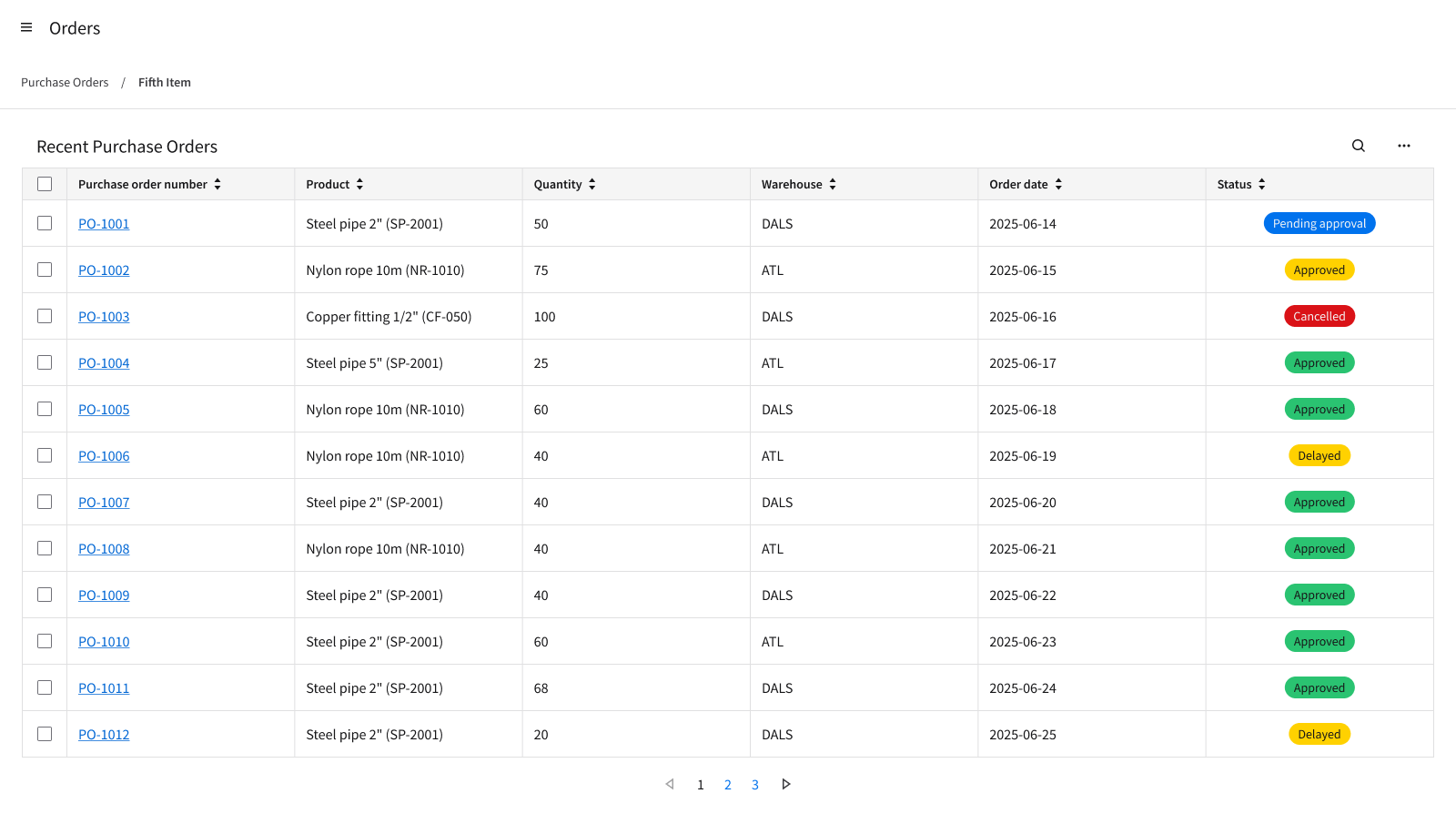
Task: Click the red Cancelled status badge
Action: tap(1319, 316)
